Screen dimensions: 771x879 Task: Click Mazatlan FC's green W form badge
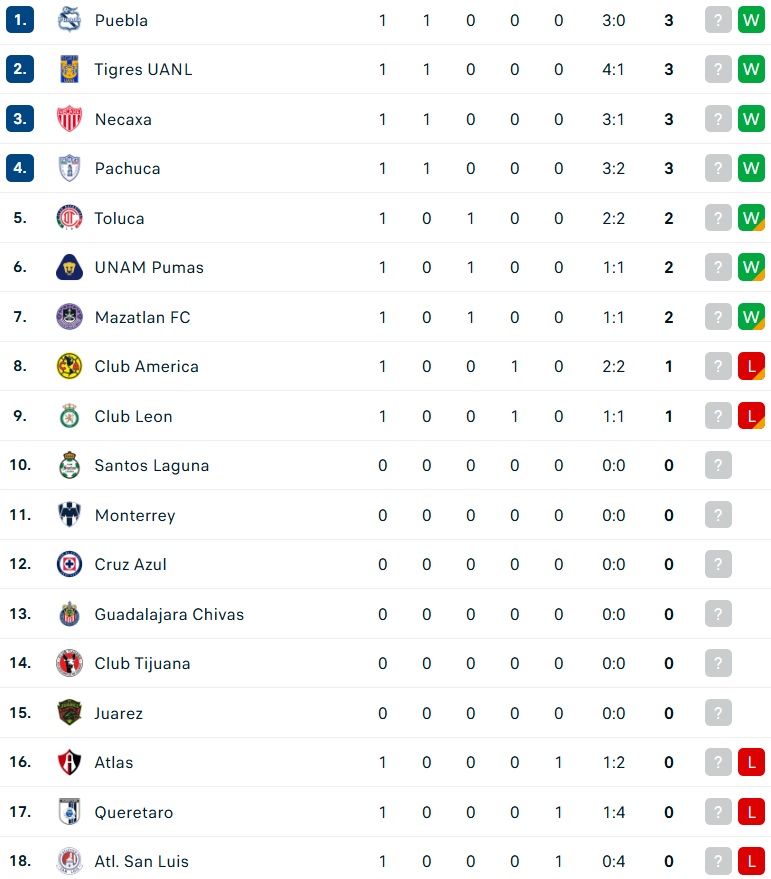point(751,317)
